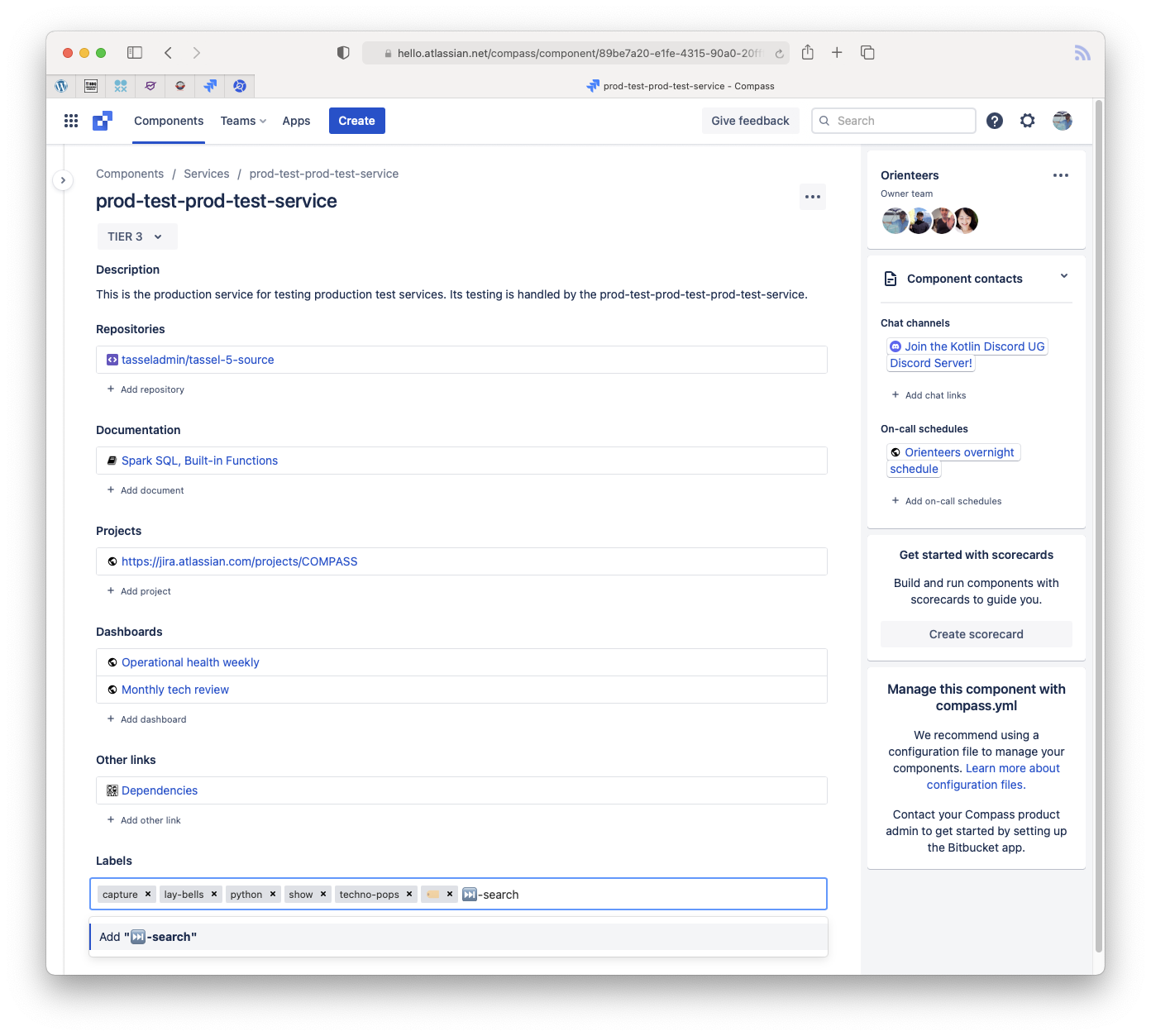
Task: Open the Settings gear icon
Action: (1027, 121)
